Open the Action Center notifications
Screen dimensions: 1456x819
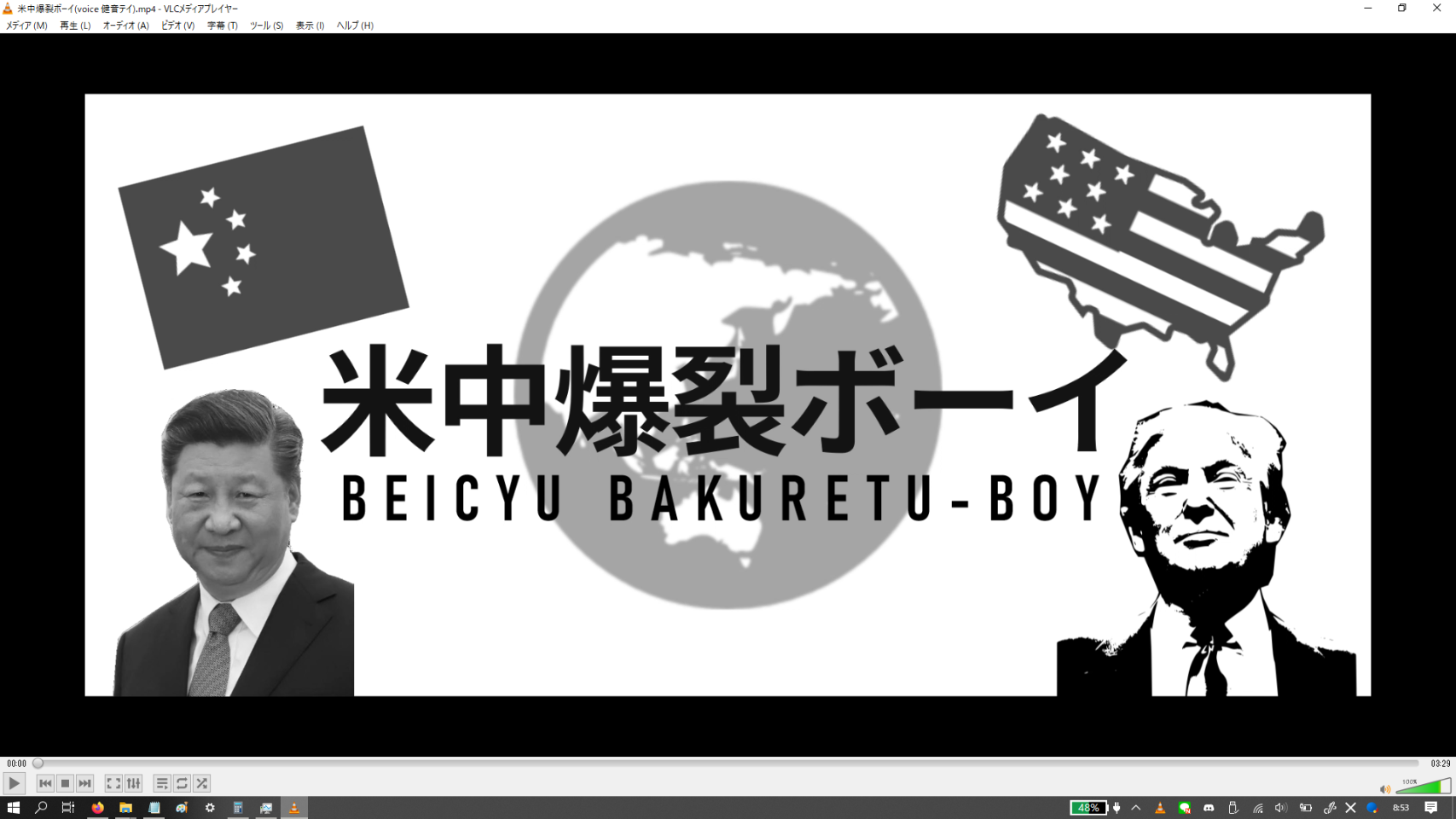tap(1431, 808)
